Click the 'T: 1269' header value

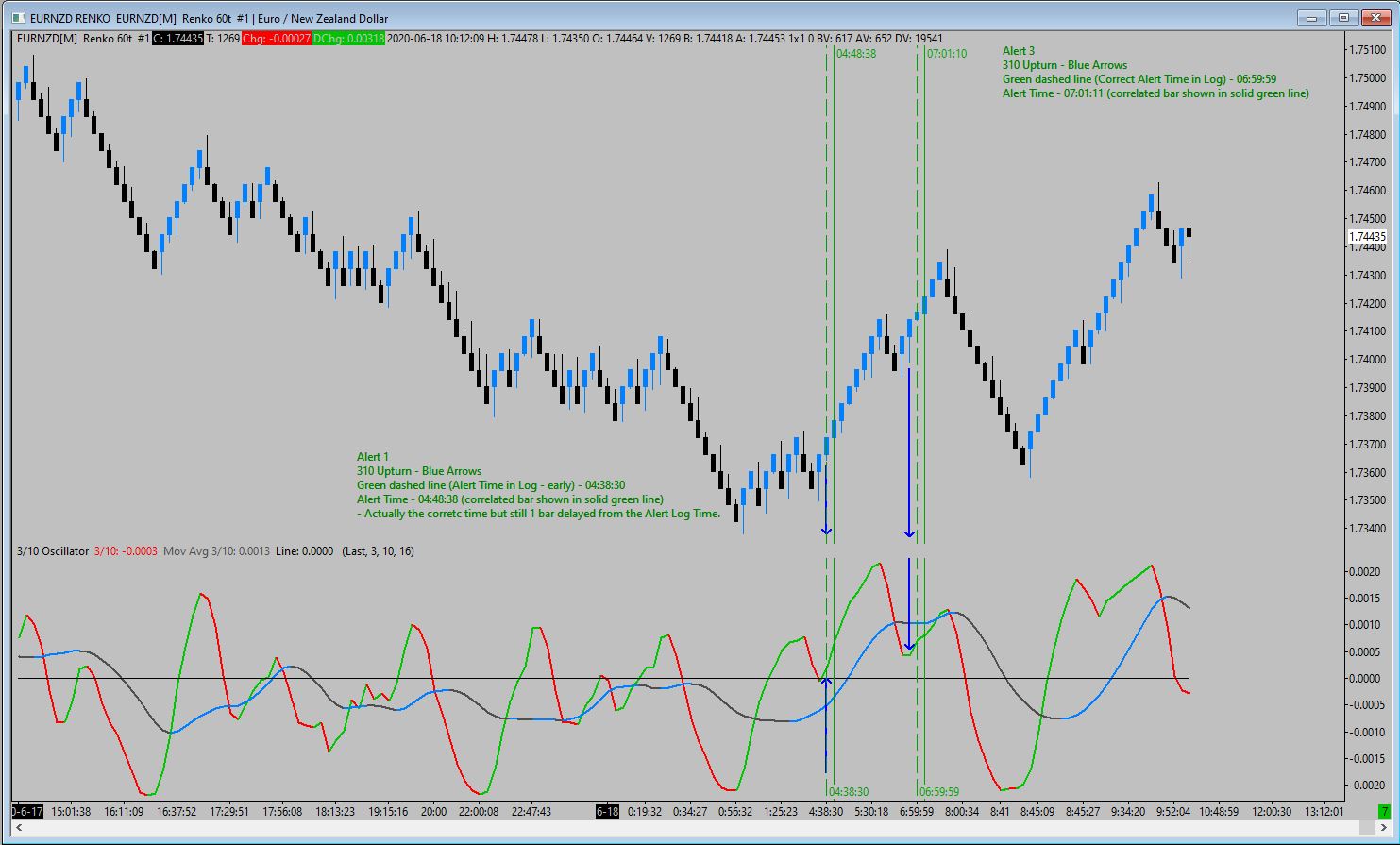click(x=223, y=39)
